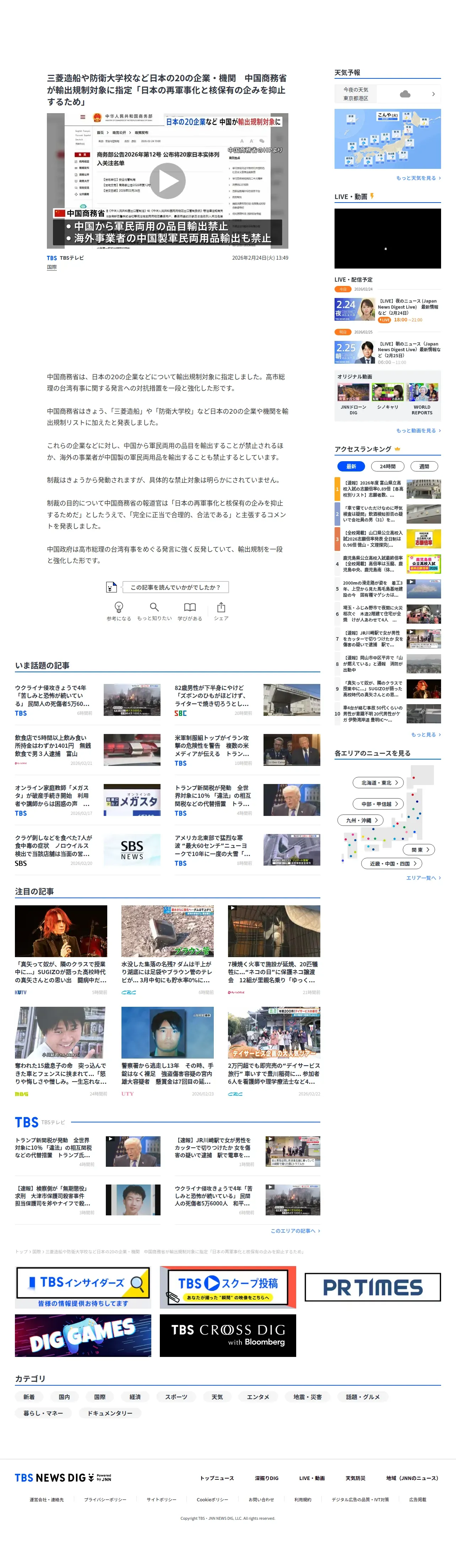This screenshot has width=456, height=1568.
Task: Open footer 深掘りDIG link
Action: tap(266, 1478)
